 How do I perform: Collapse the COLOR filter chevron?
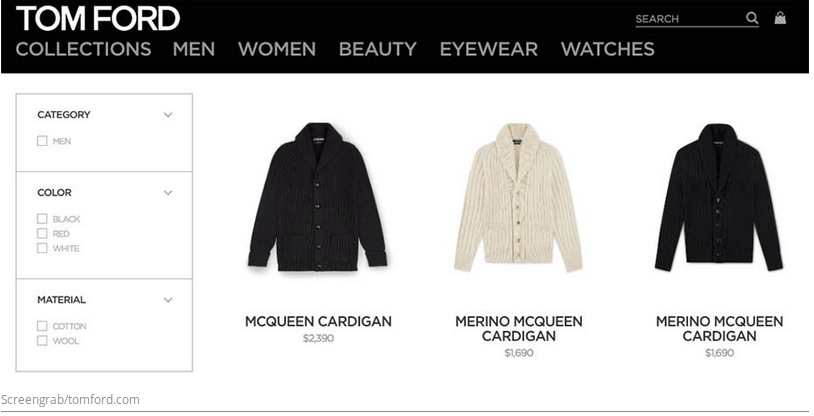pos(168,193)
